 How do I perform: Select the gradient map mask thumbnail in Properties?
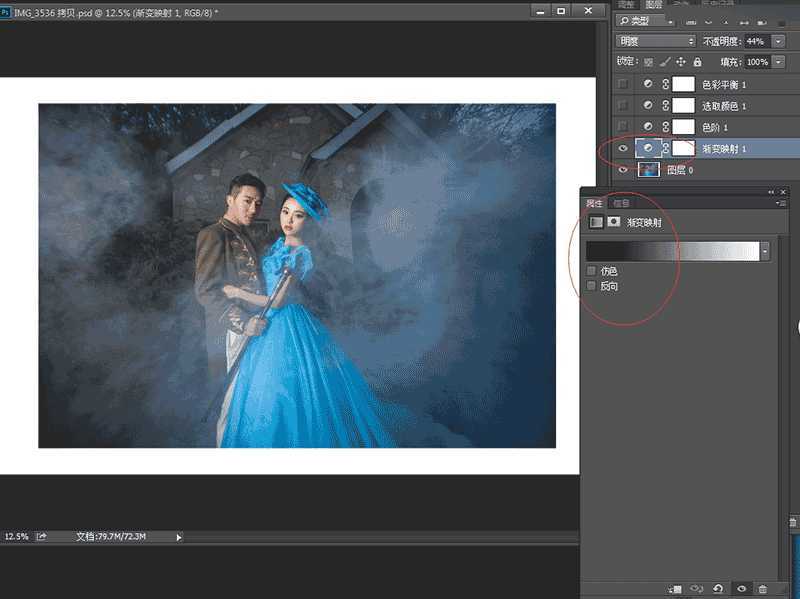click(x=614, y=220)
